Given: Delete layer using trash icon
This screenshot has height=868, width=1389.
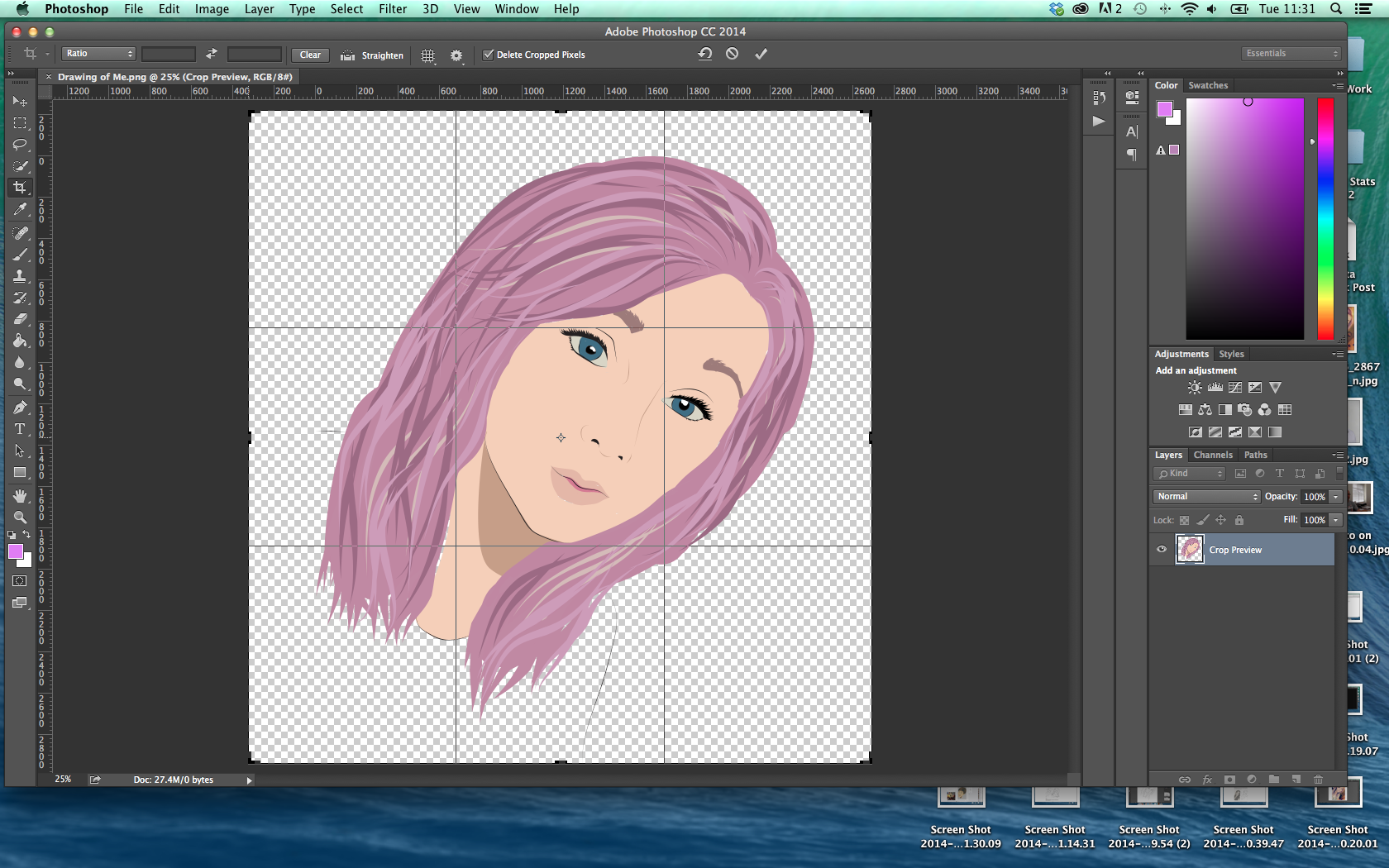Looking at the screenshot, I should [1318, 780].
